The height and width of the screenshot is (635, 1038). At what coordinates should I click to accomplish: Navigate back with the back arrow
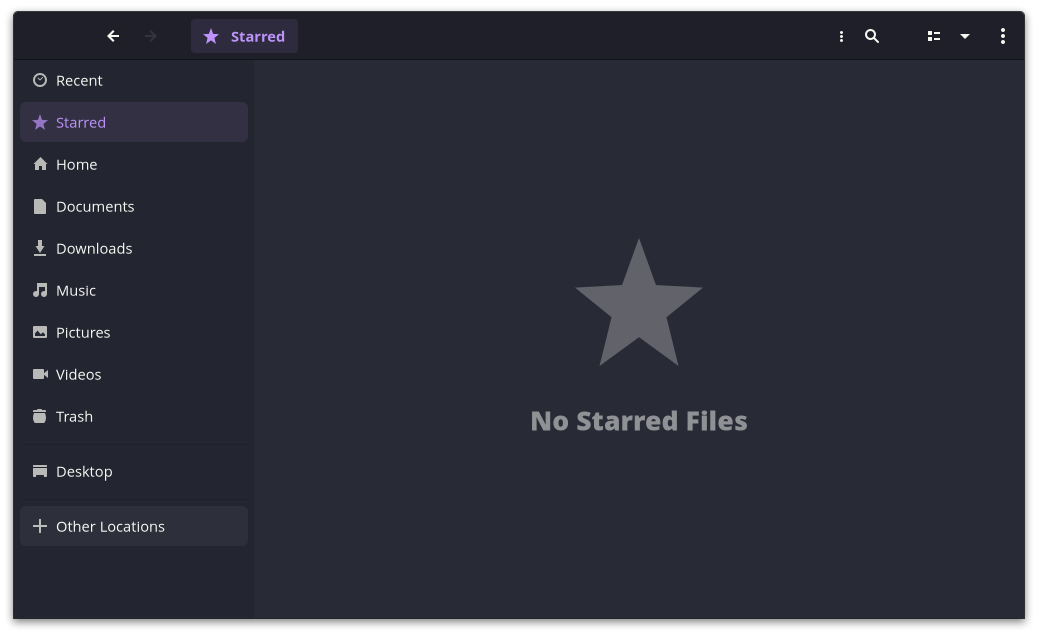click(x=113, y=36)
